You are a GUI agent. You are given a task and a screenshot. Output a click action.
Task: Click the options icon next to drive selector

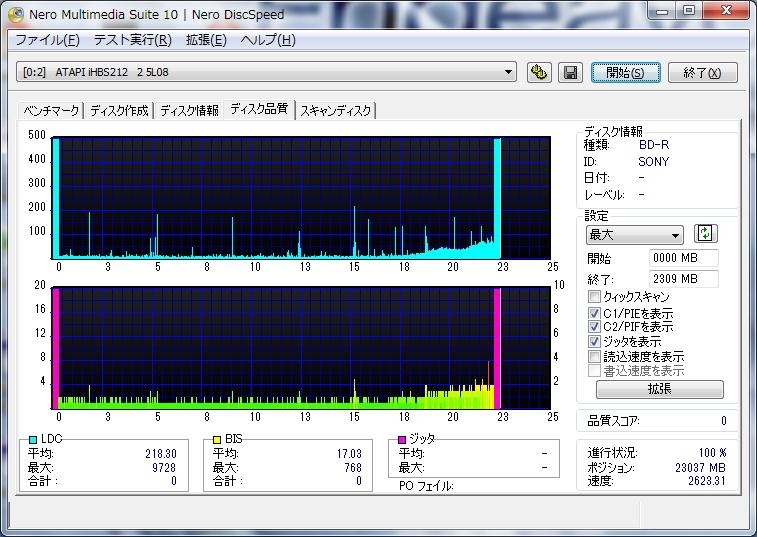point(539,72)
